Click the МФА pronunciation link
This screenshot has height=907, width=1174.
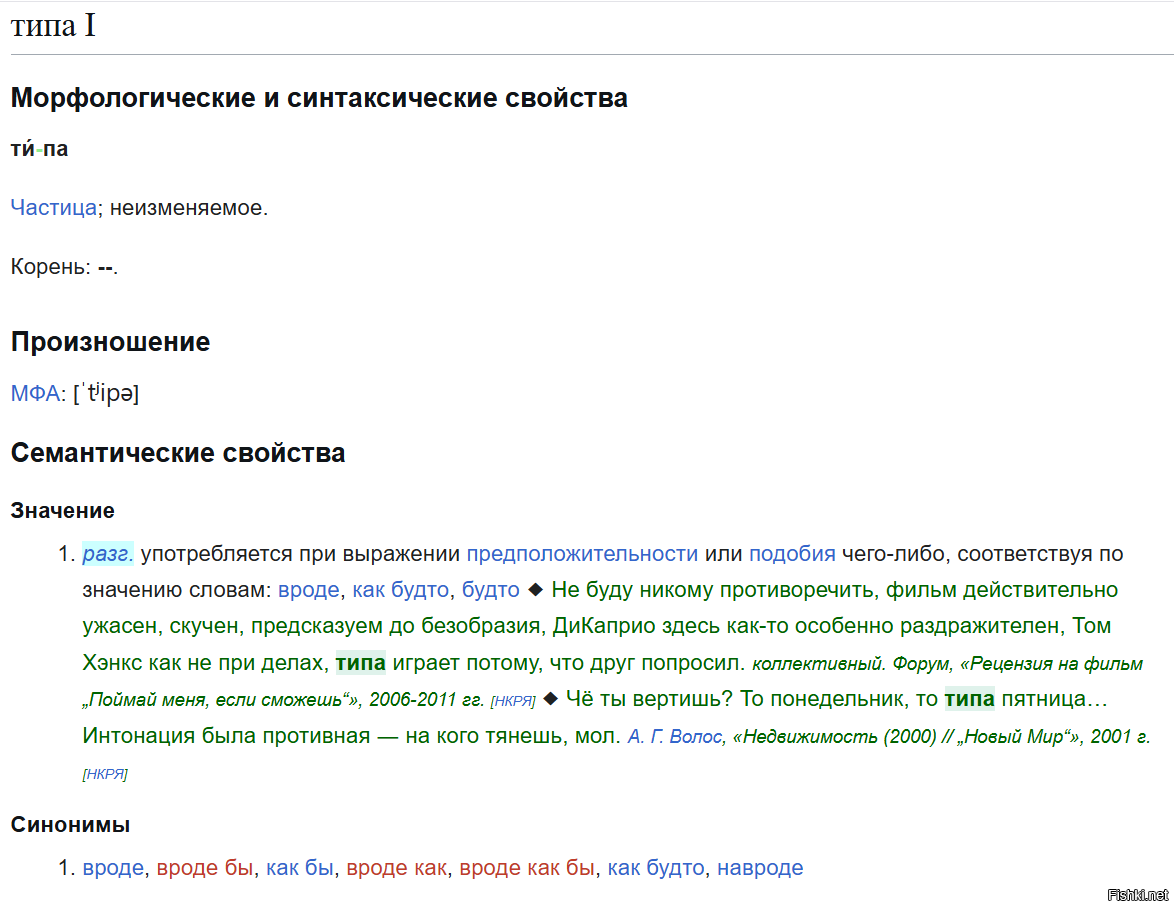pyautogui.click(x=35, y=393)
